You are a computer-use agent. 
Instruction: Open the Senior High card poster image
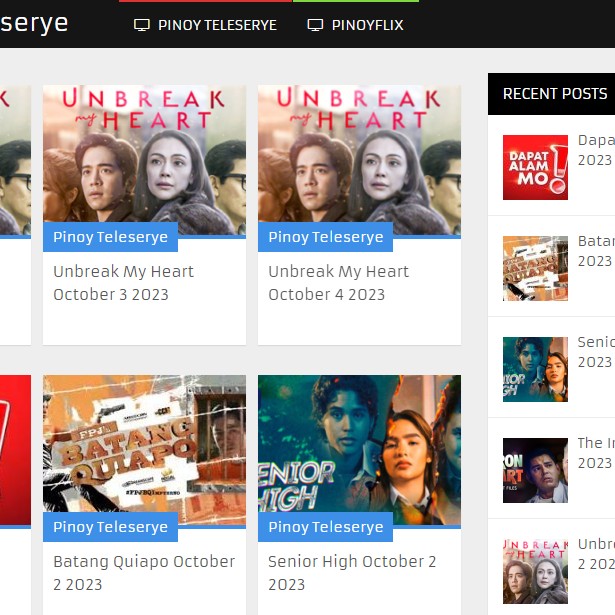coord(359,450)
